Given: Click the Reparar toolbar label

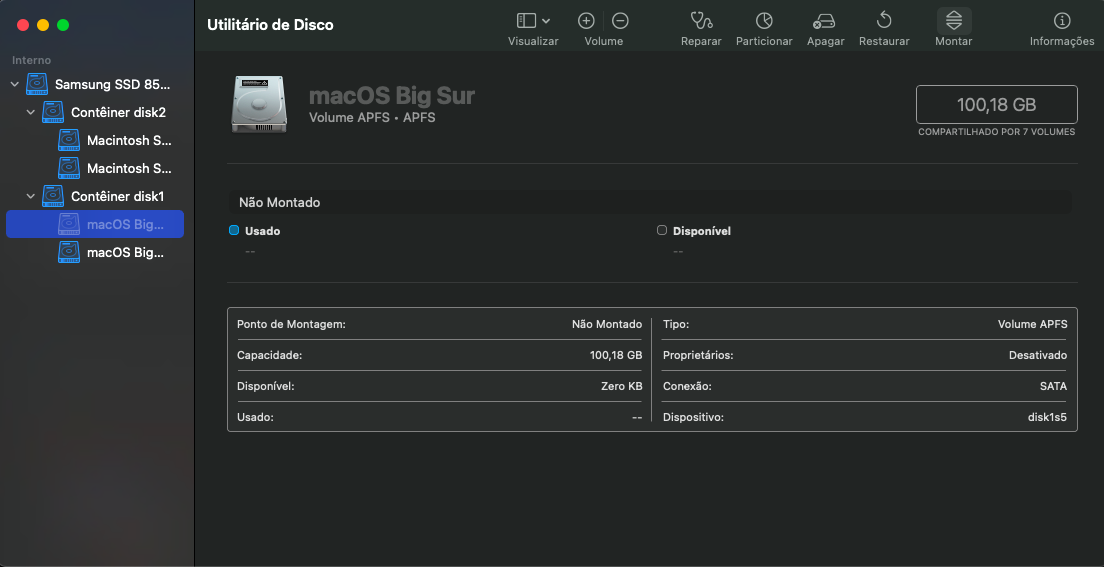Looking at the screenshot, I should (701, 42).
